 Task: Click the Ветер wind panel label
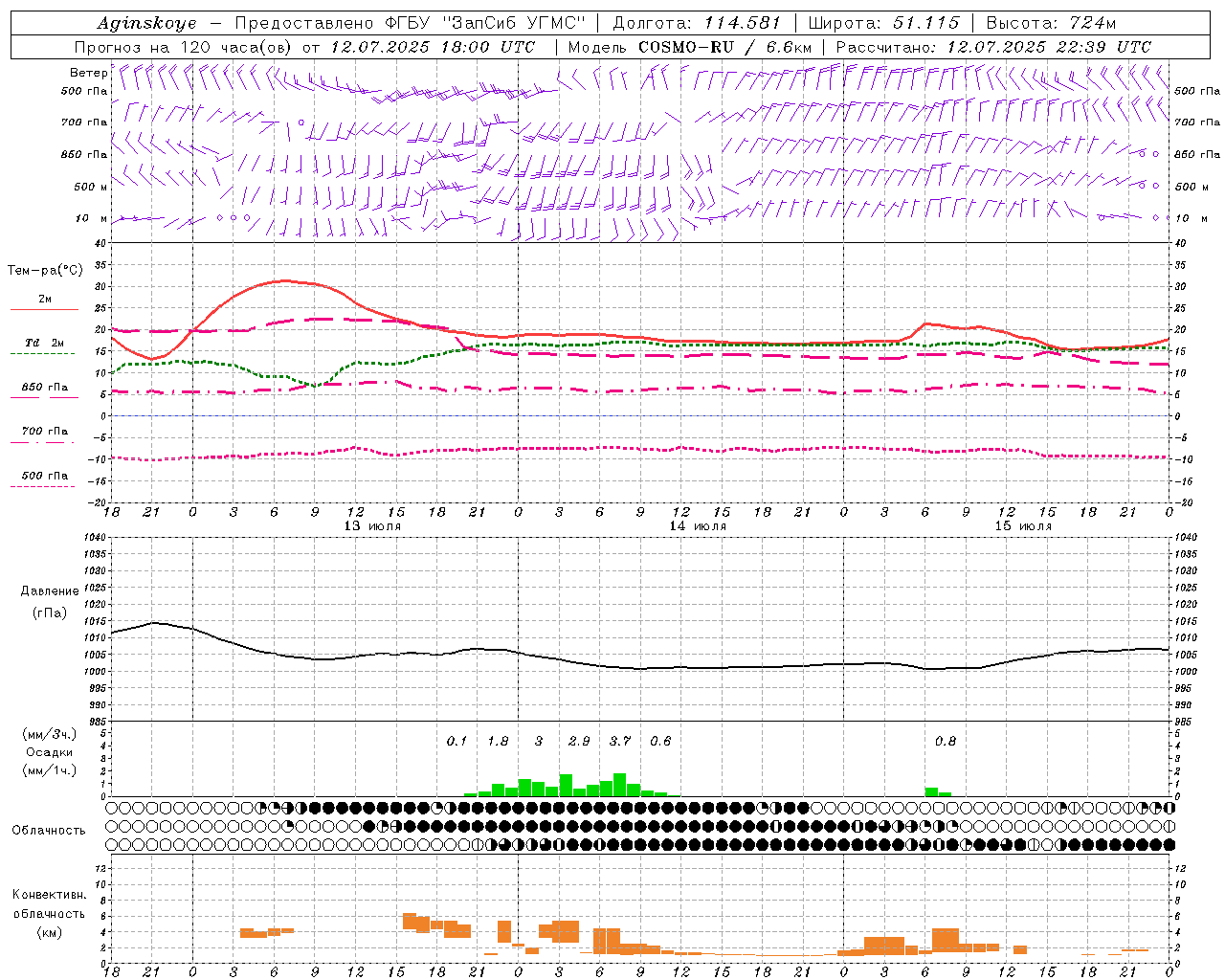point(88,73)
